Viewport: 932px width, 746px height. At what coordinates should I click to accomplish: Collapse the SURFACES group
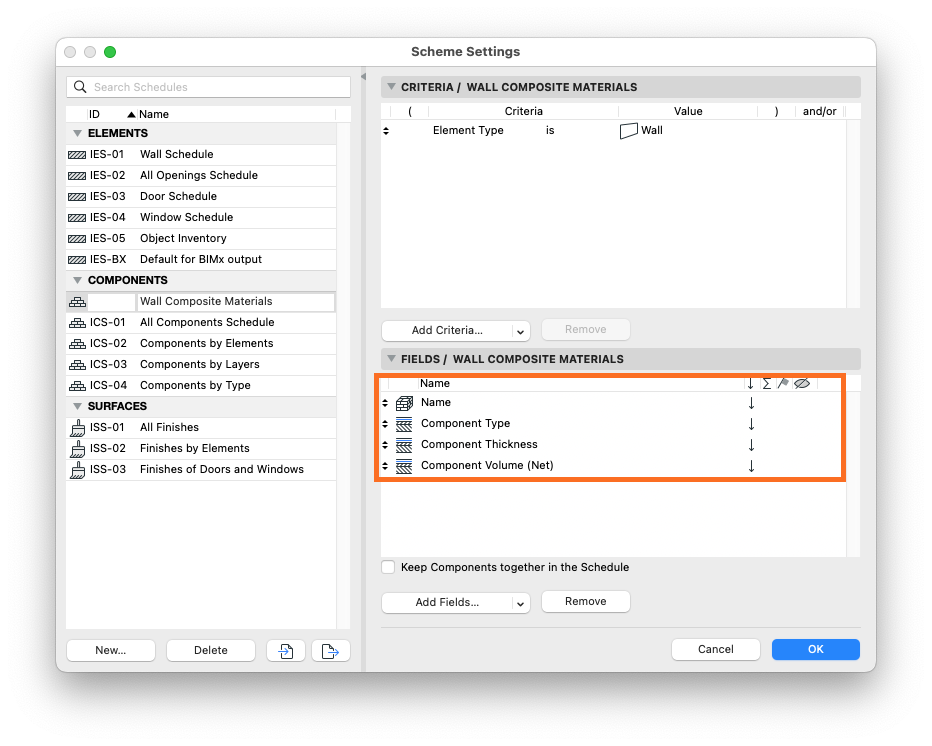click(x=77, y=406)
